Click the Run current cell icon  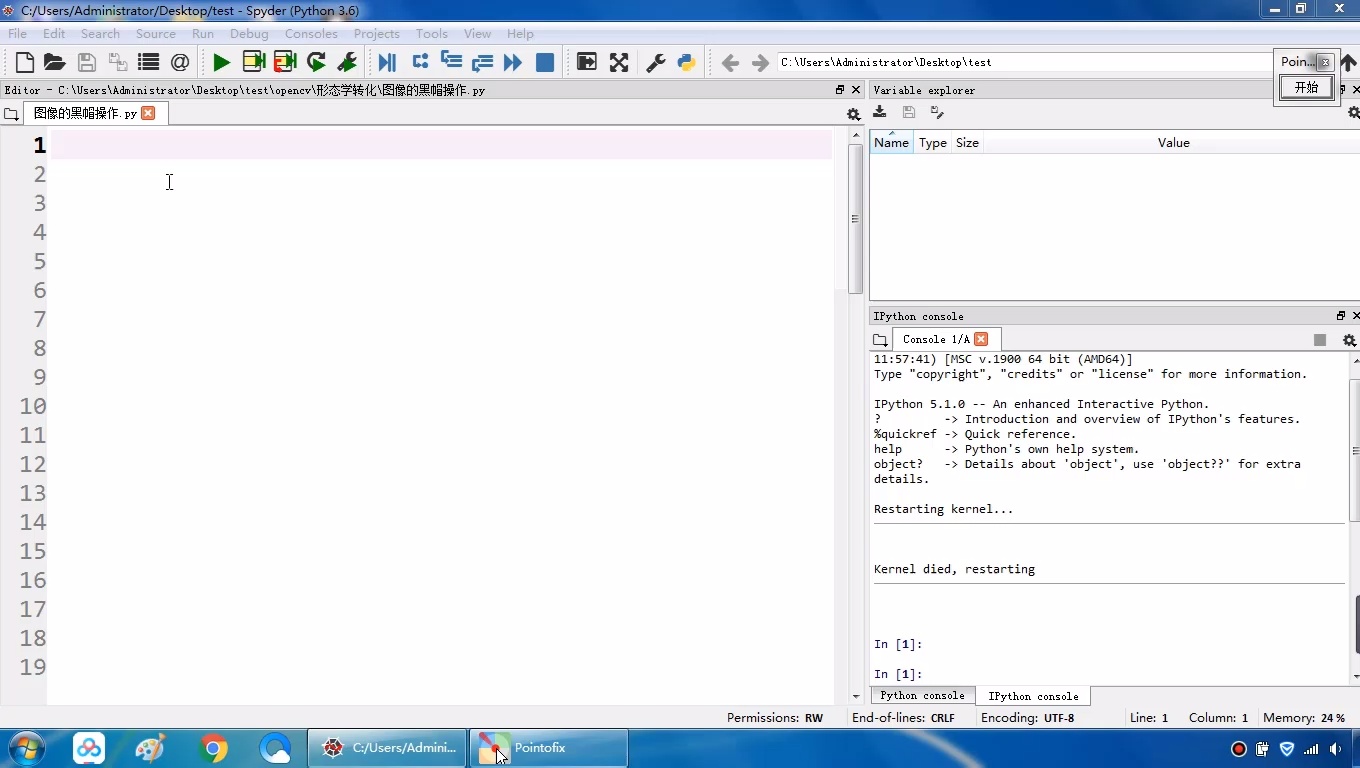point(254,63)
